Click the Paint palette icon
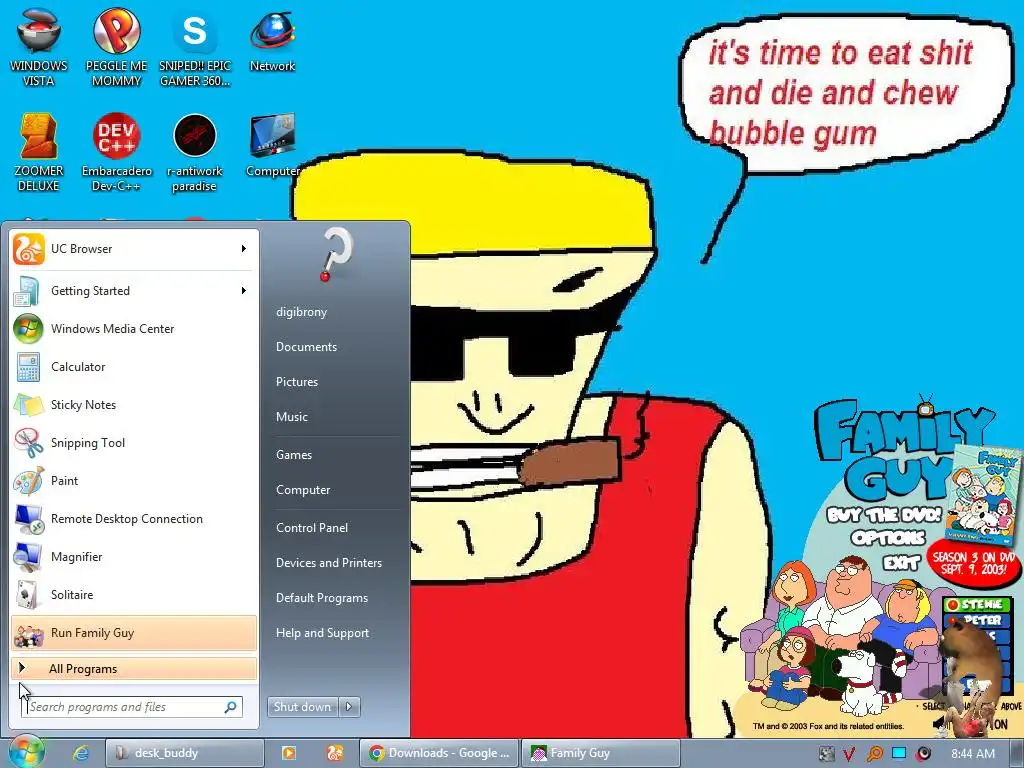The height and width of the screenshot is (768, 1024). point(28,481)
